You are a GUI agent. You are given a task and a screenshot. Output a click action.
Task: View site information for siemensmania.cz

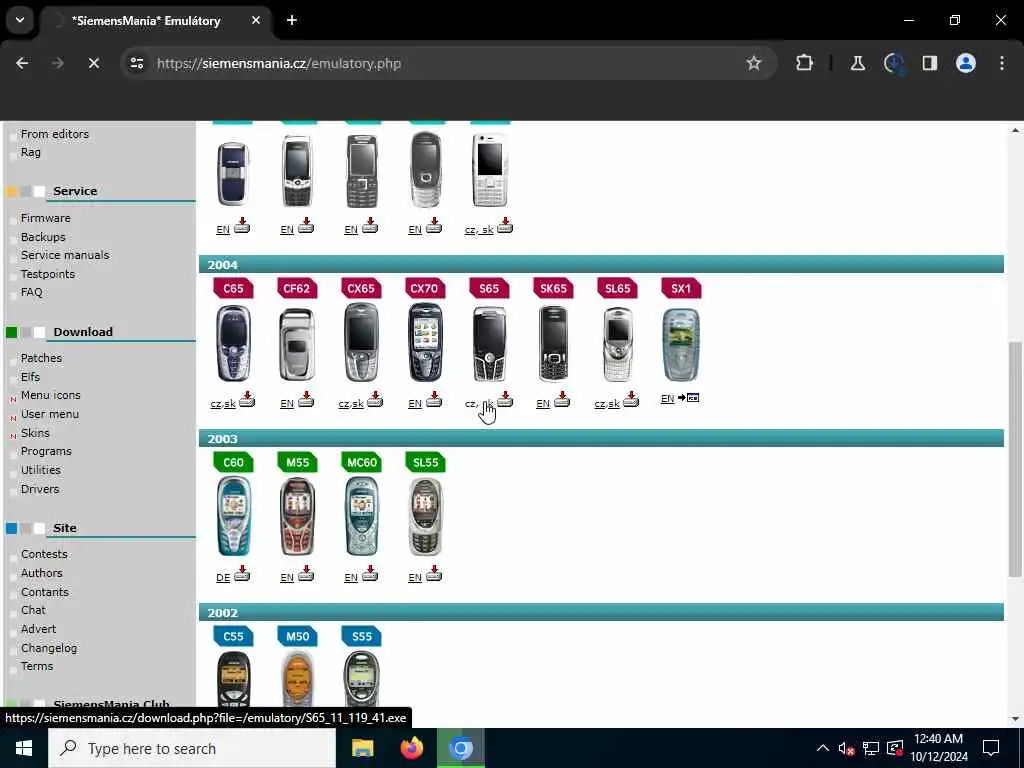click(x=136, y=63)
